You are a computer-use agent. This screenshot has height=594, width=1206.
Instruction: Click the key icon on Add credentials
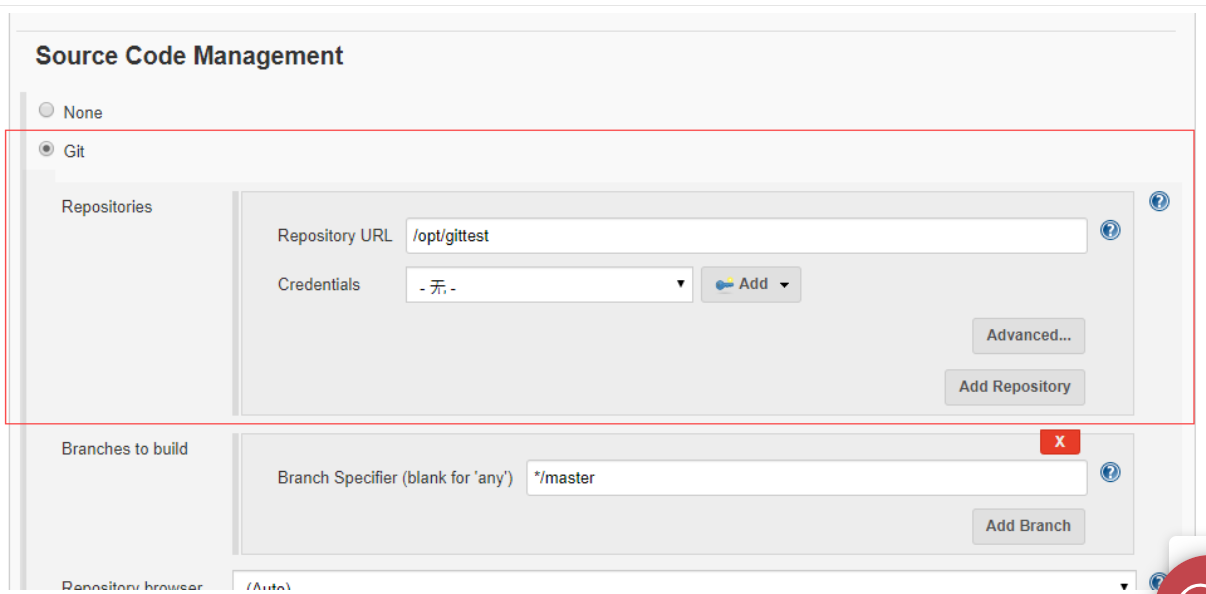[x=725, y=285]
